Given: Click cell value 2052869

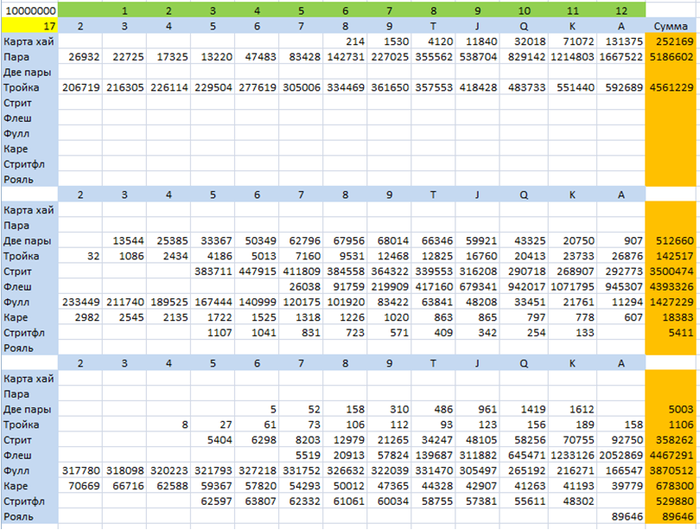Looking at the screenshot, I should 621,455.
